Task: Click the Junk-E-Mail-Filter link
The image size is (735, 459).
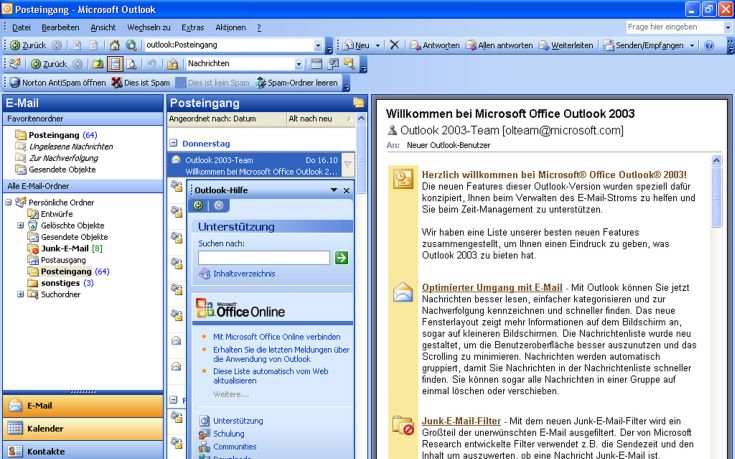Action: point(461,421)
